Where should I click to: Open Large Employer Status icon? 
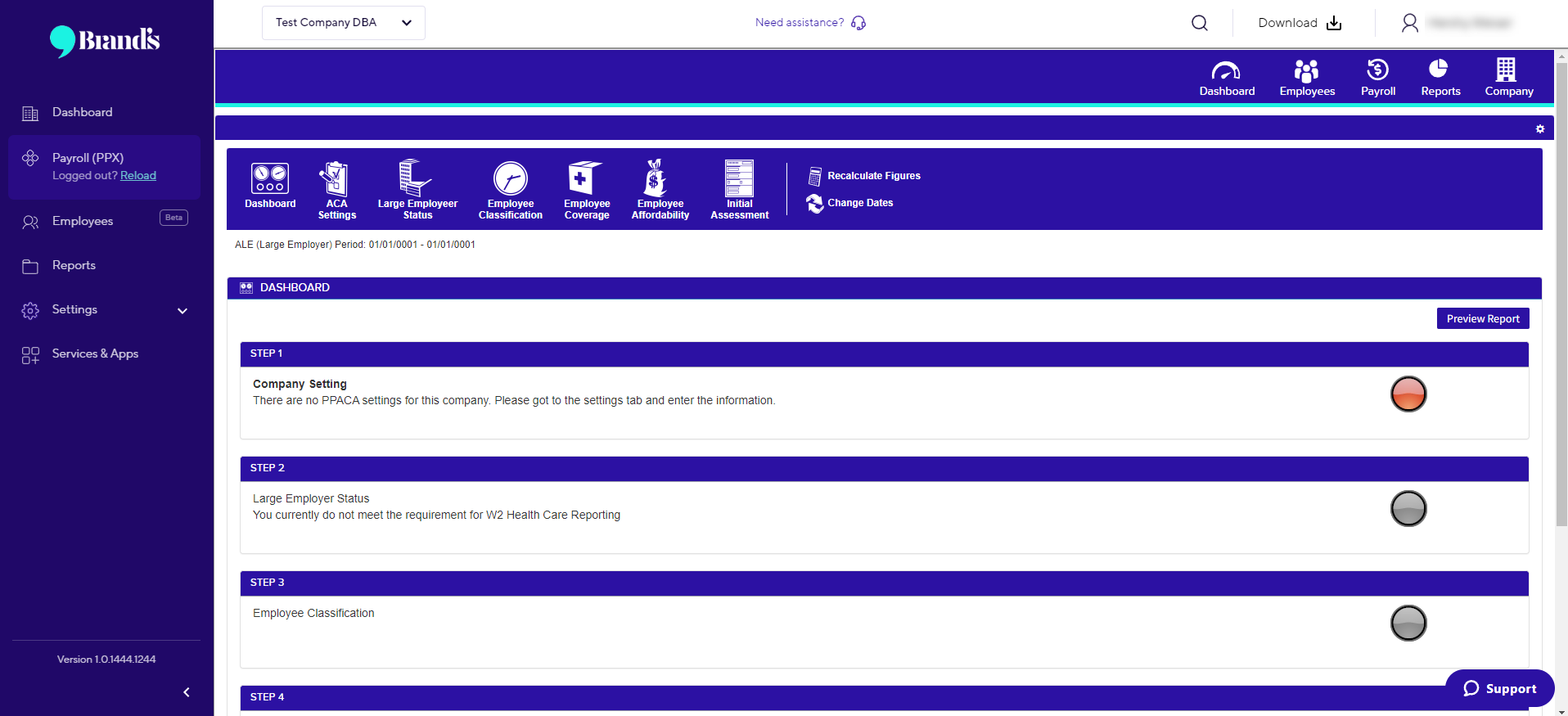[415, 178]
